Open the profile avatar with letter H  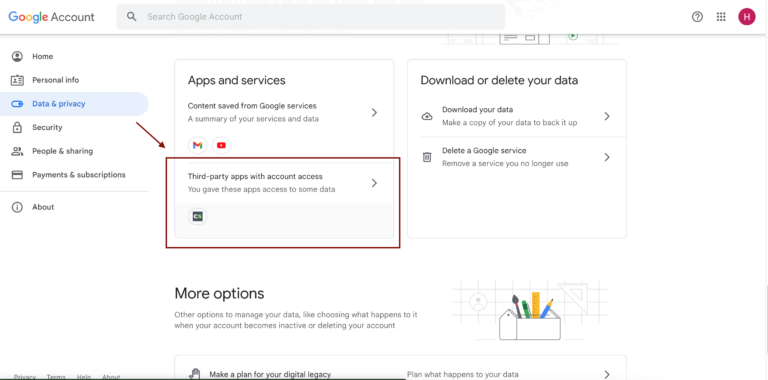pos(746,17)
